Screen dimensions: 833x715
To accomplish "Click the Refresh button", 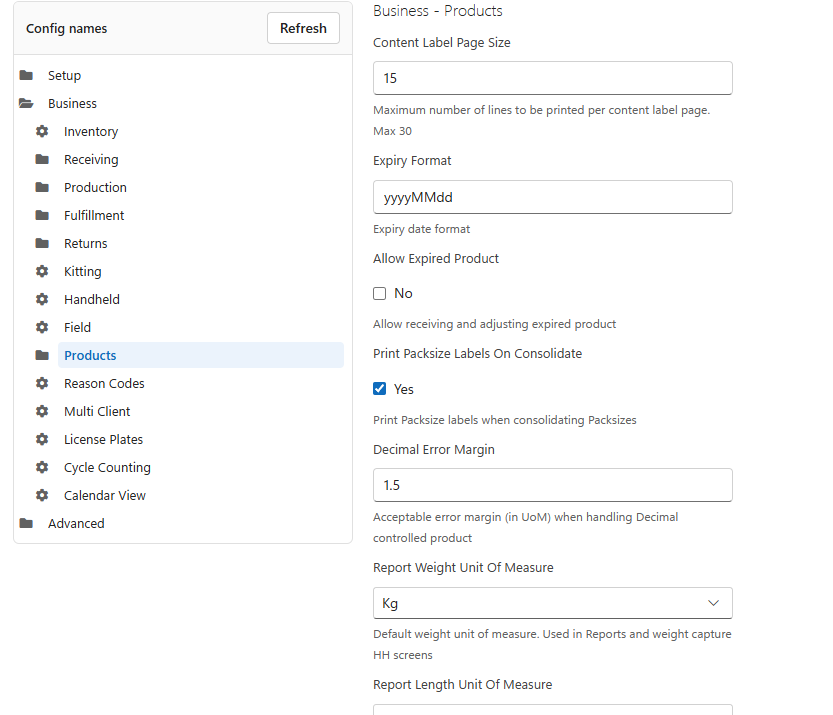I will [x=303, y=28].
